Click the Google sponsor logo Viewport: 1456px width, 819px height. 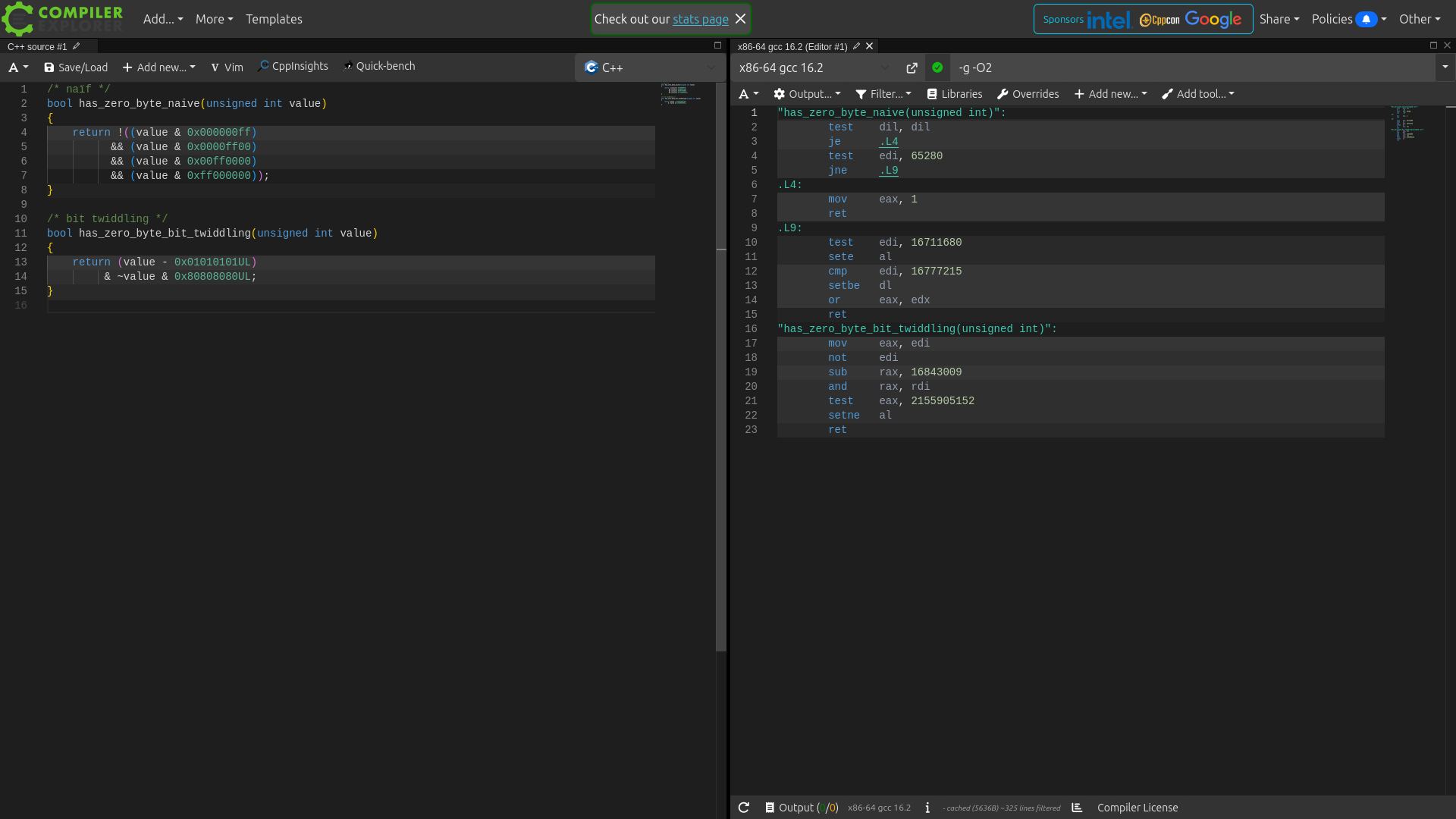tap(1213, 20)
